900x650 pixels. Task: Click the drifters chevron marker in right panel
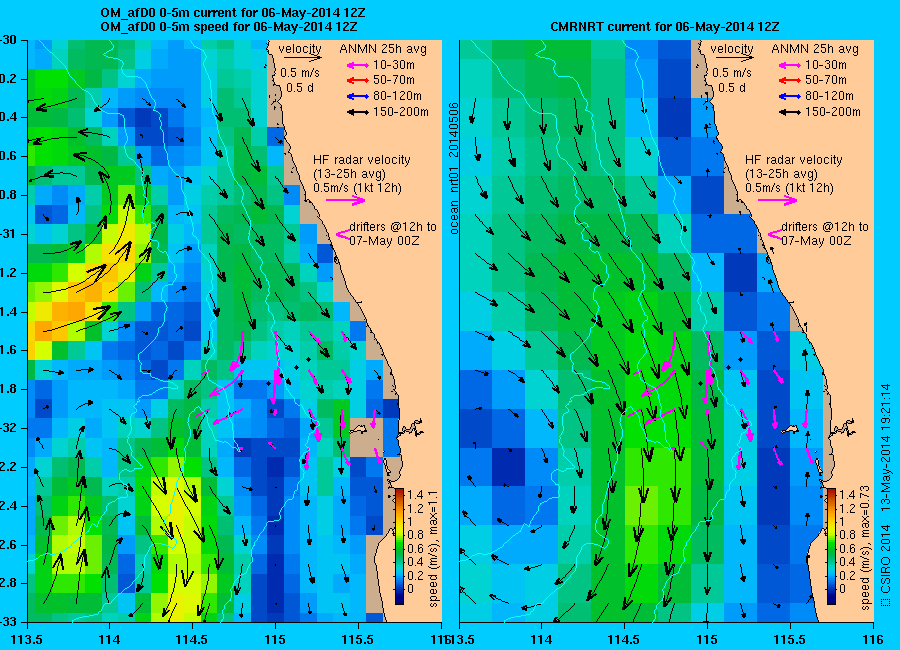point(775,234)
